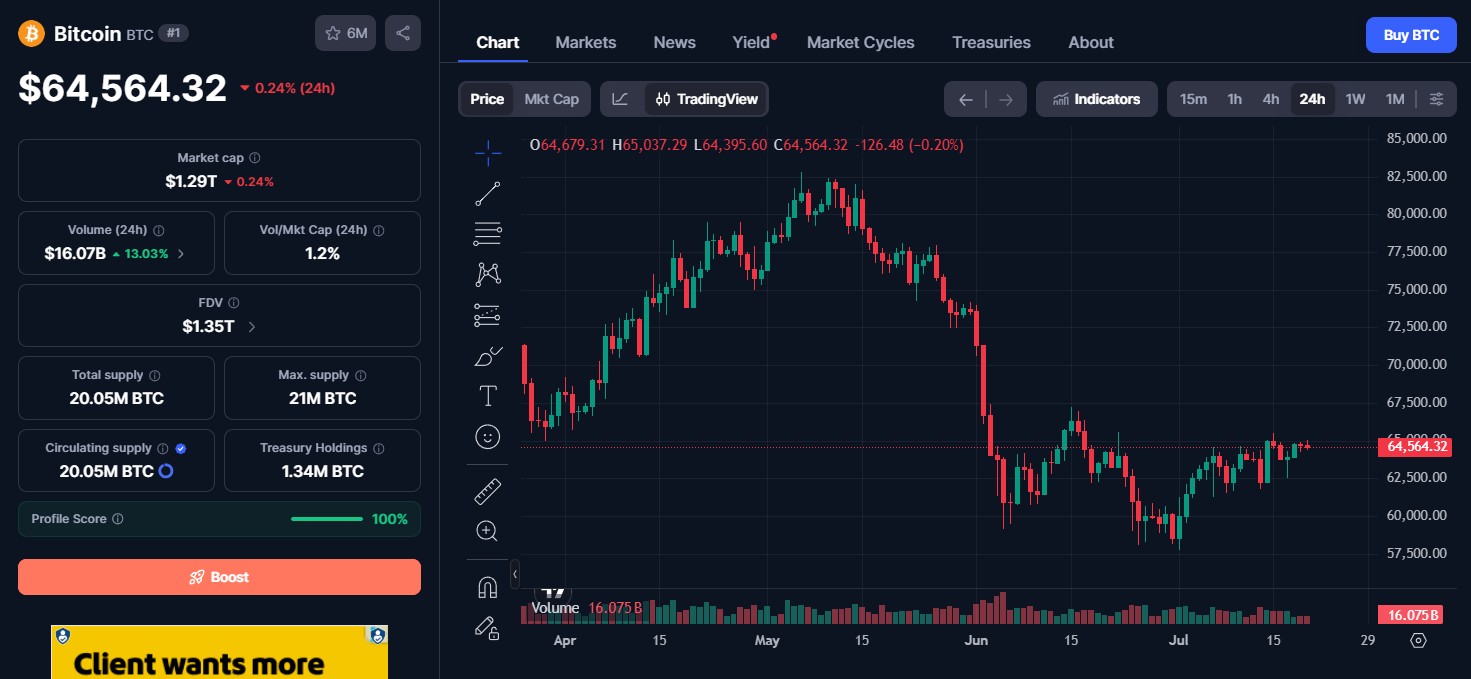Open the News tab
The width and height of the screenshot is (1471, 679).
675,42
